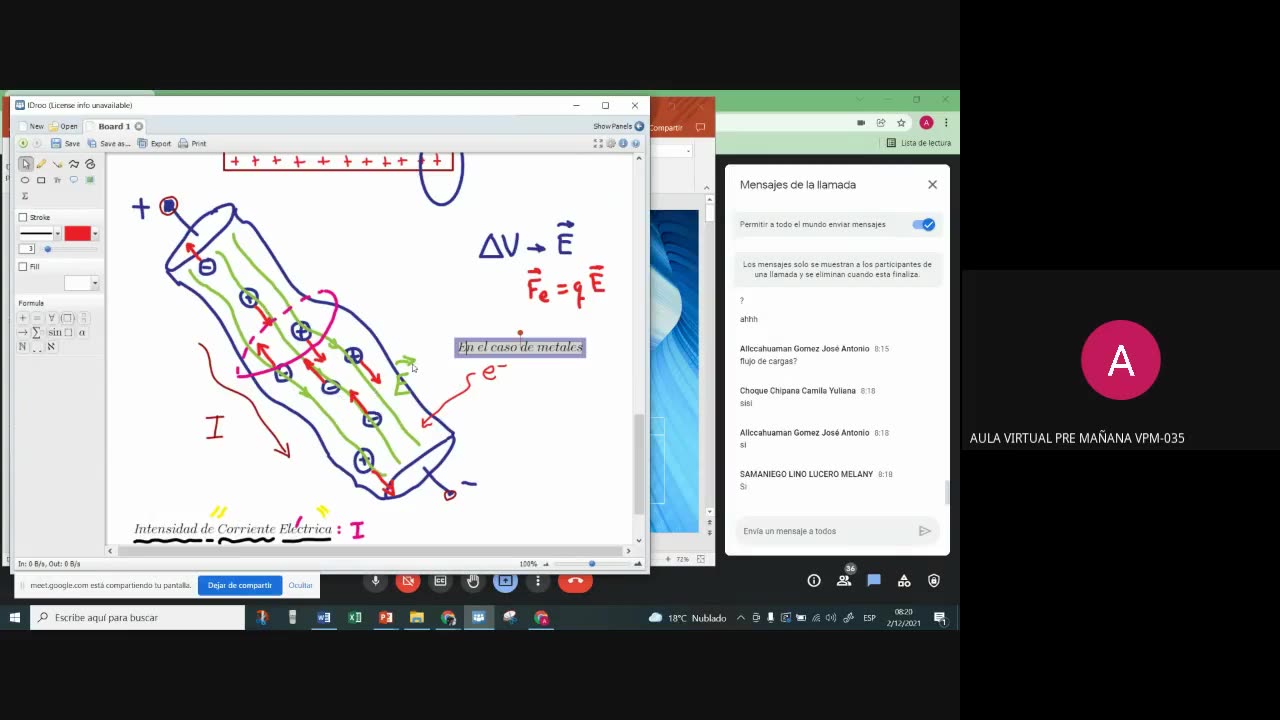Click Ocultar link in sharing bar
This screenshot has height=720, width=1280.
(301, 585)
